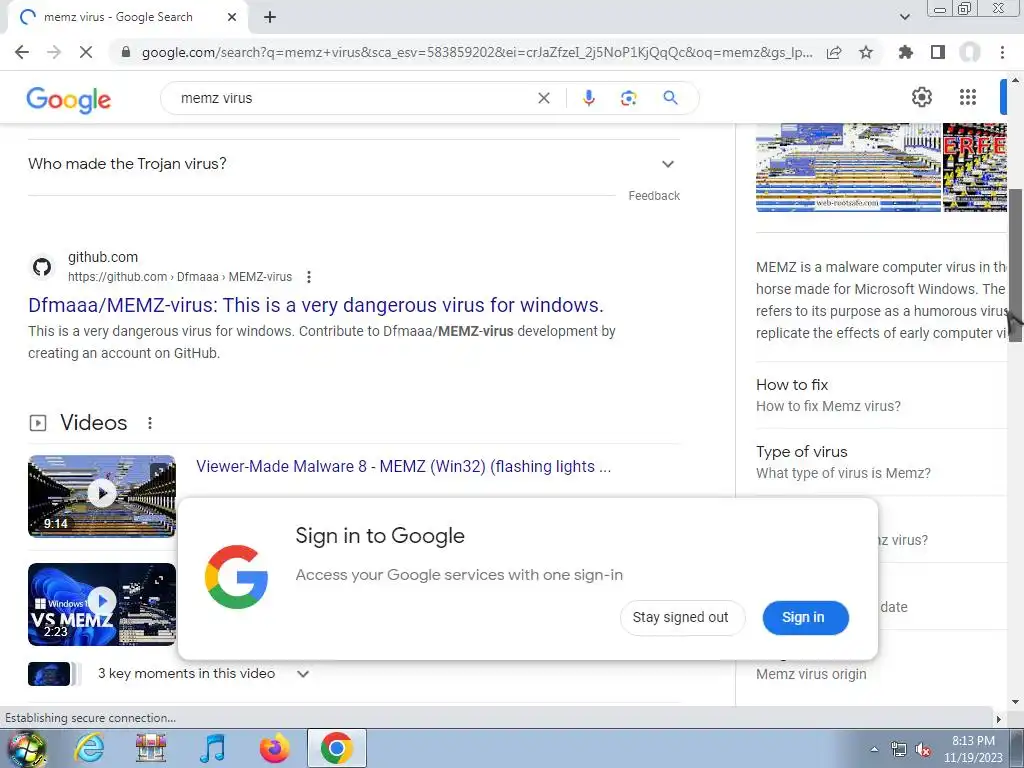Screen dimensions: 1024x768
Task: Open the Google apps grid
Action: tap(968, 97)
